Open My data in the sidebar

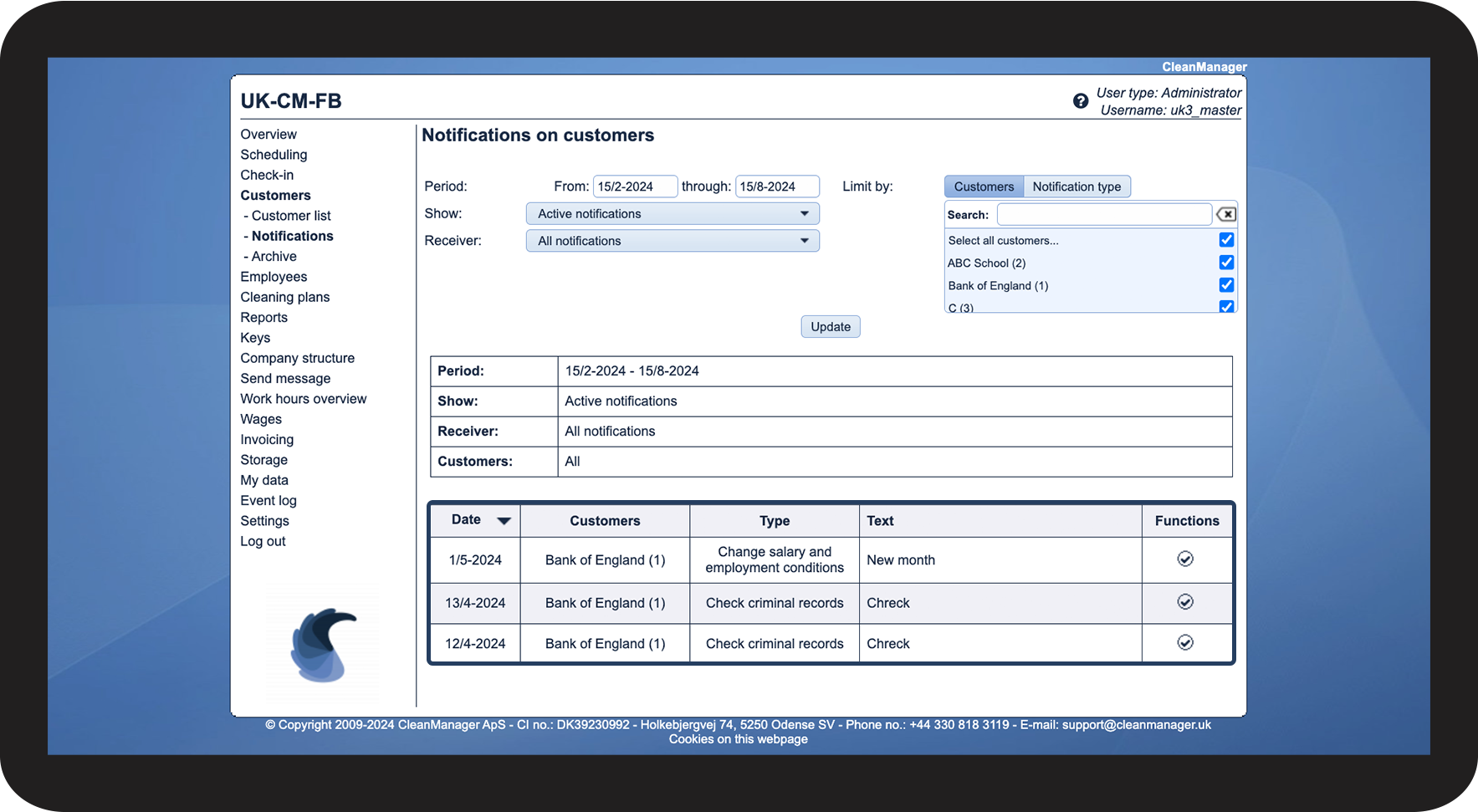(x=264, y=480)
